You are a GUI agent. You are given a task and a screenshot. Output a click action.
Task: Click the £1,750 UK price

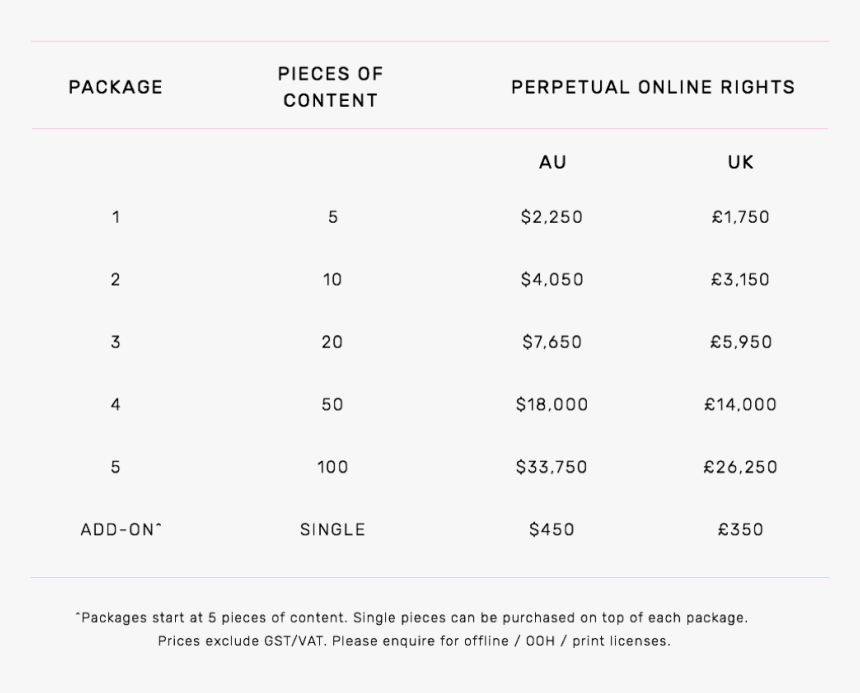[740, 217]
